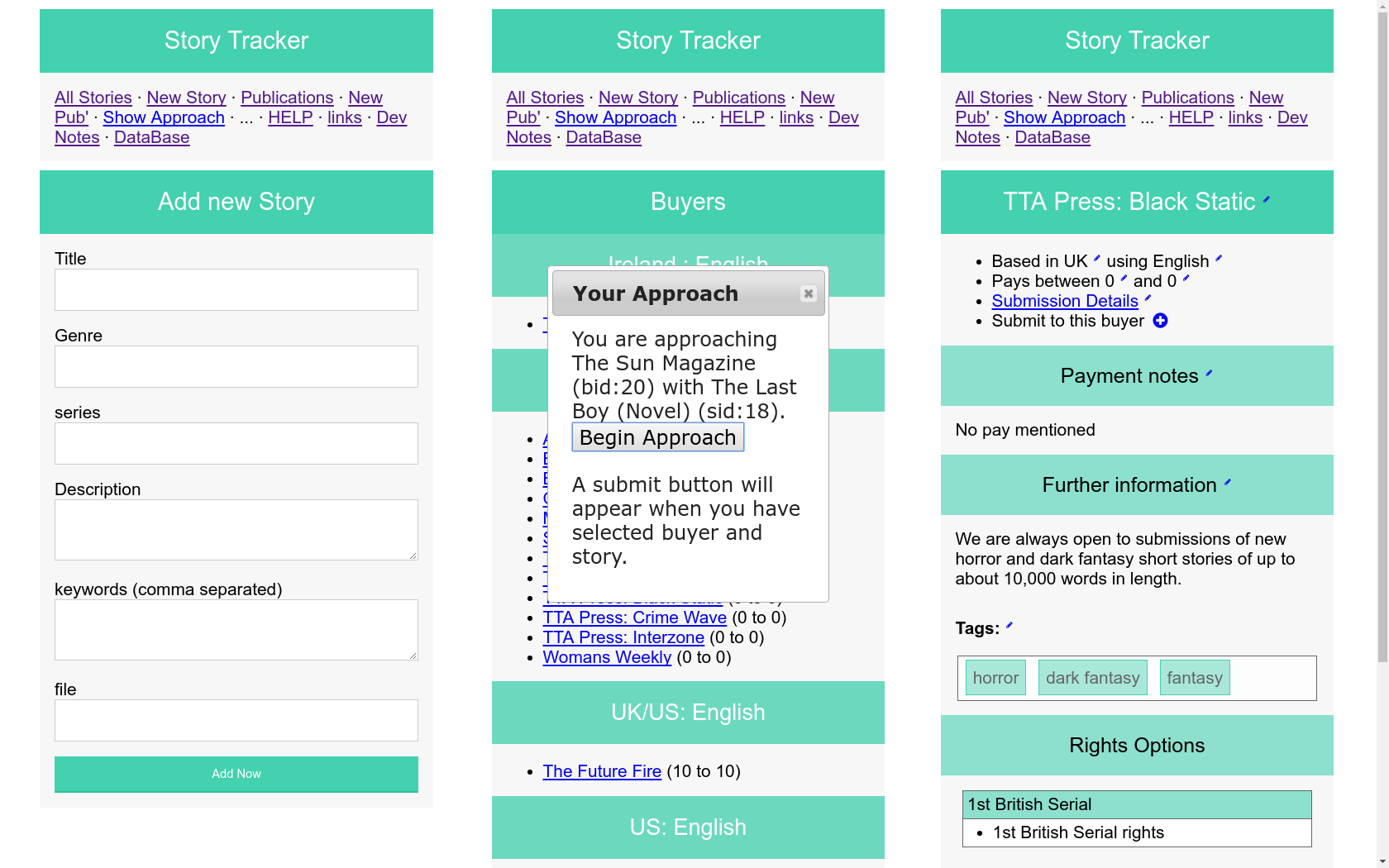Open the Submission Details link
This screenshot has height=868, width=1389.
pyautogui.click(x=1065, y=301)
